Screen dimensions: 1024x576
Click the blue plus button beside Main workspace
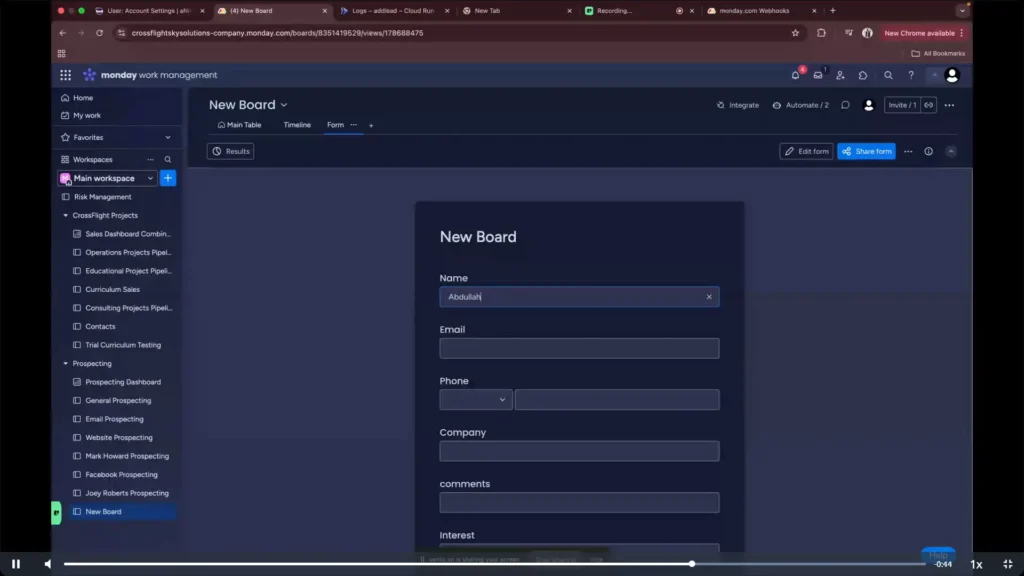coord(168,178)
